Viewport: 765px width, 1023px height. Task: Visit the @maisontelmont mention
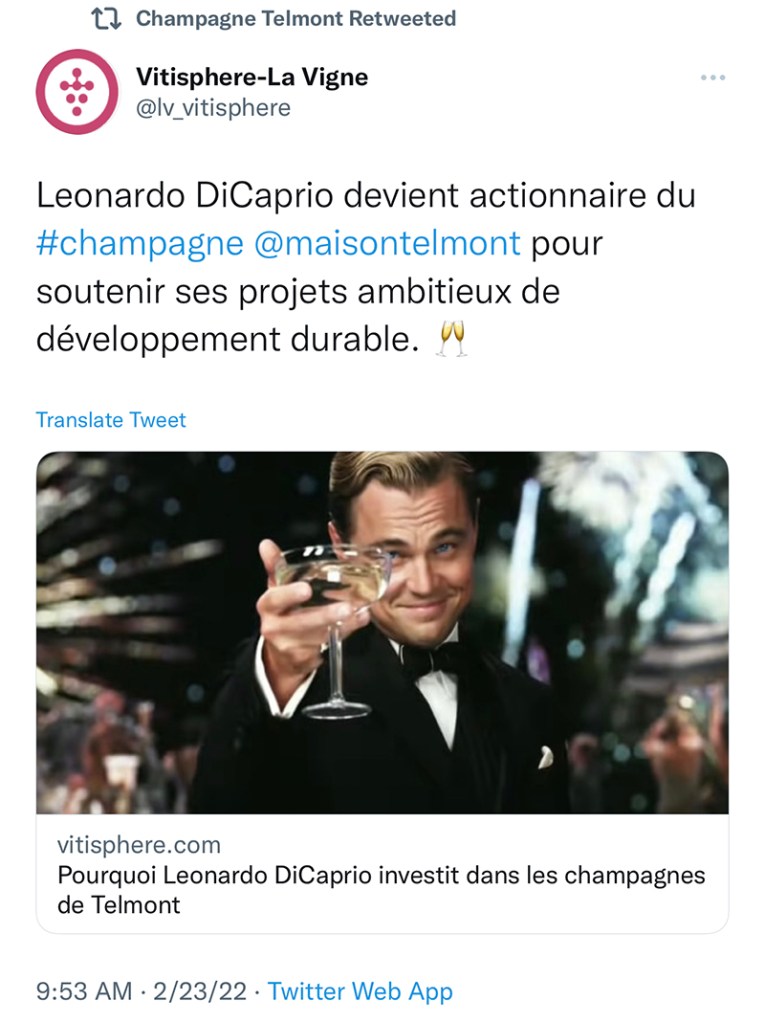tap(388, 244)
